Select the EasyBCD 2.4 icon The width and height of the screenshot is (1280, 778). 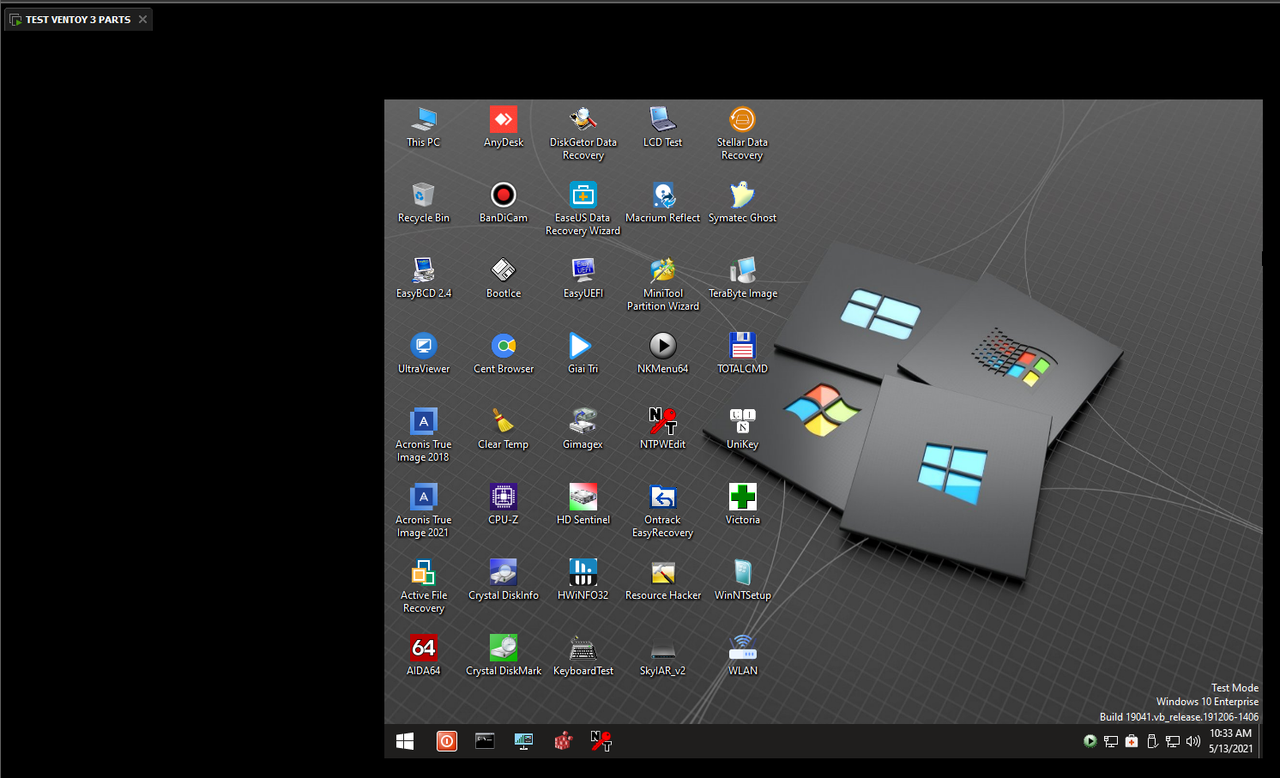coord(423,278)
